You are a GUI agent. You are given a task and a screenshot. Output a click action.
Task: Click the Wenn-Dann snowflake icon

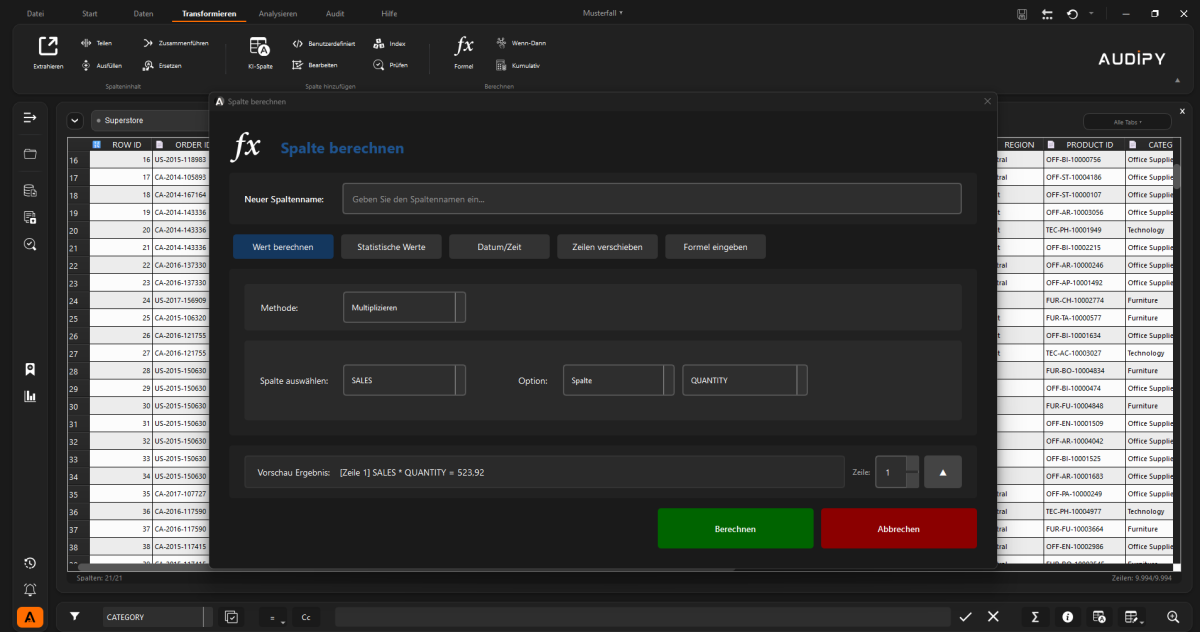tap(502, 43)
